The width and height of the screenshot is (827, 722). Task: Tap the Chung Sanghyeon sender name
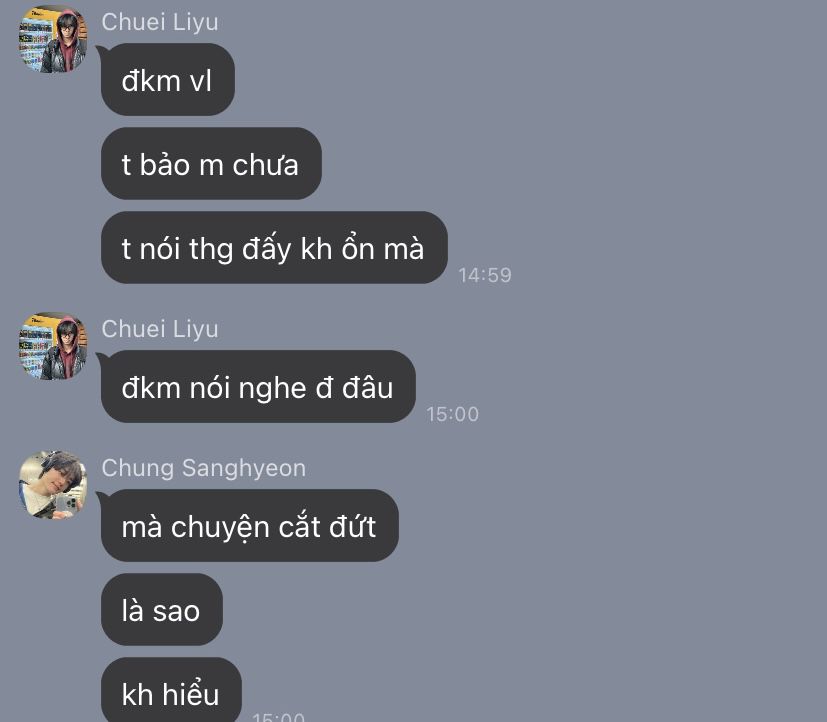[x=204, y=468]
